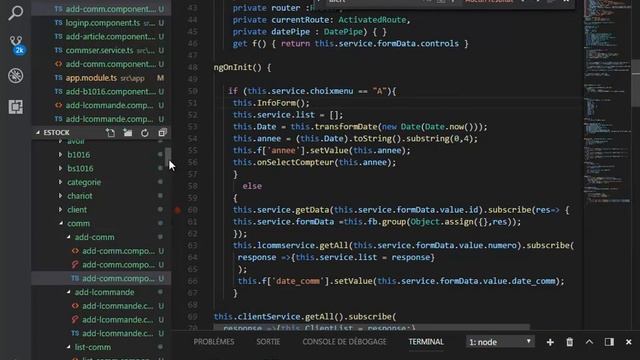
Task: Open add-b1016.component file in open editors
Action: pyautogui.click(x=101, y=91)
